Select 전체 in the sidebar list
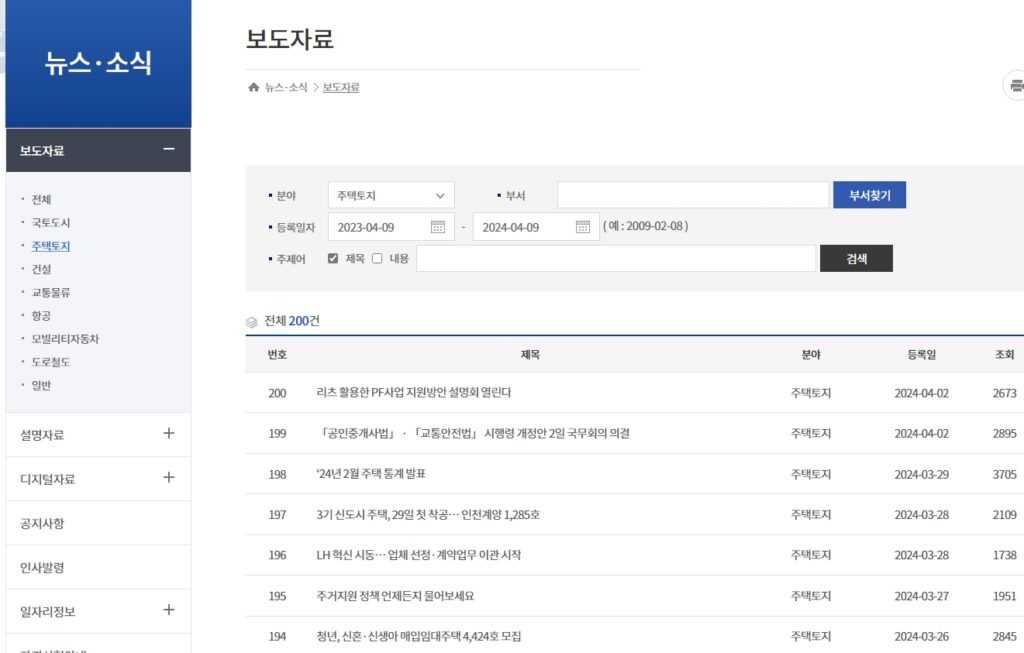The width and height of the screenshot is (1024, 653). coord(41,199)
